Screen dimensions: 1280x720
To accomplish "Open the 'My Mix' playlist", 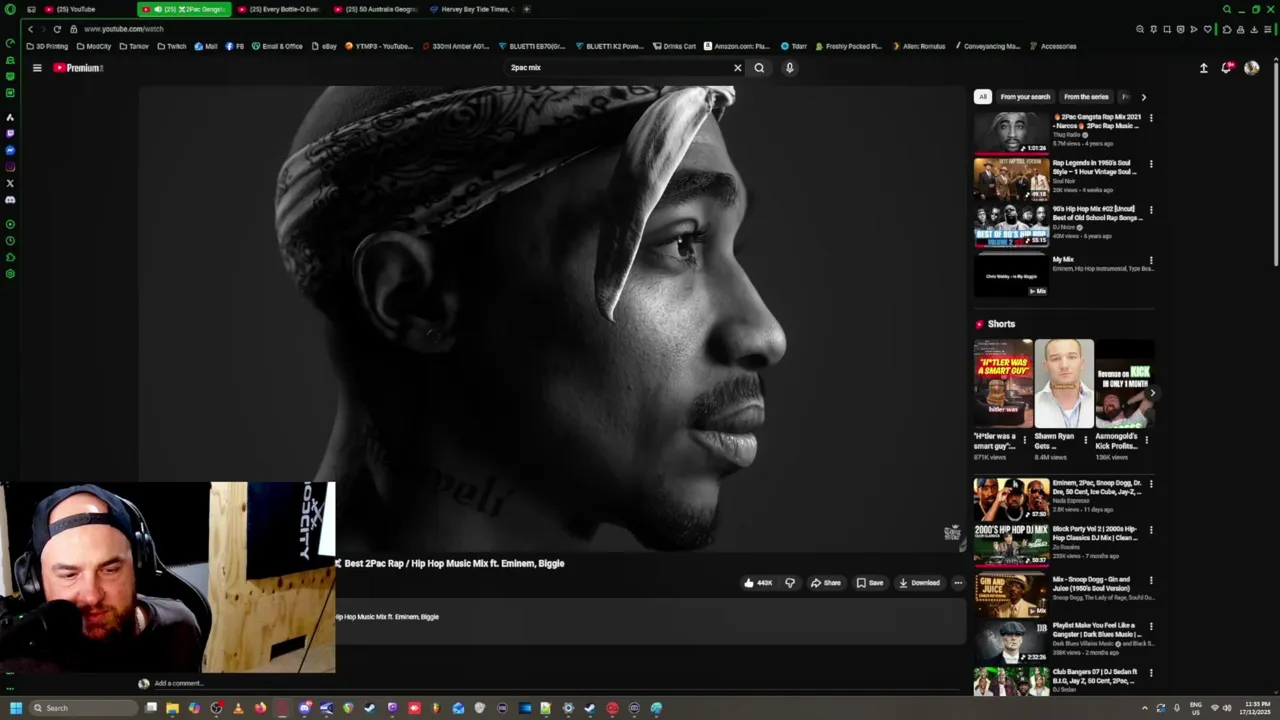I will [x=1011, y=275].
